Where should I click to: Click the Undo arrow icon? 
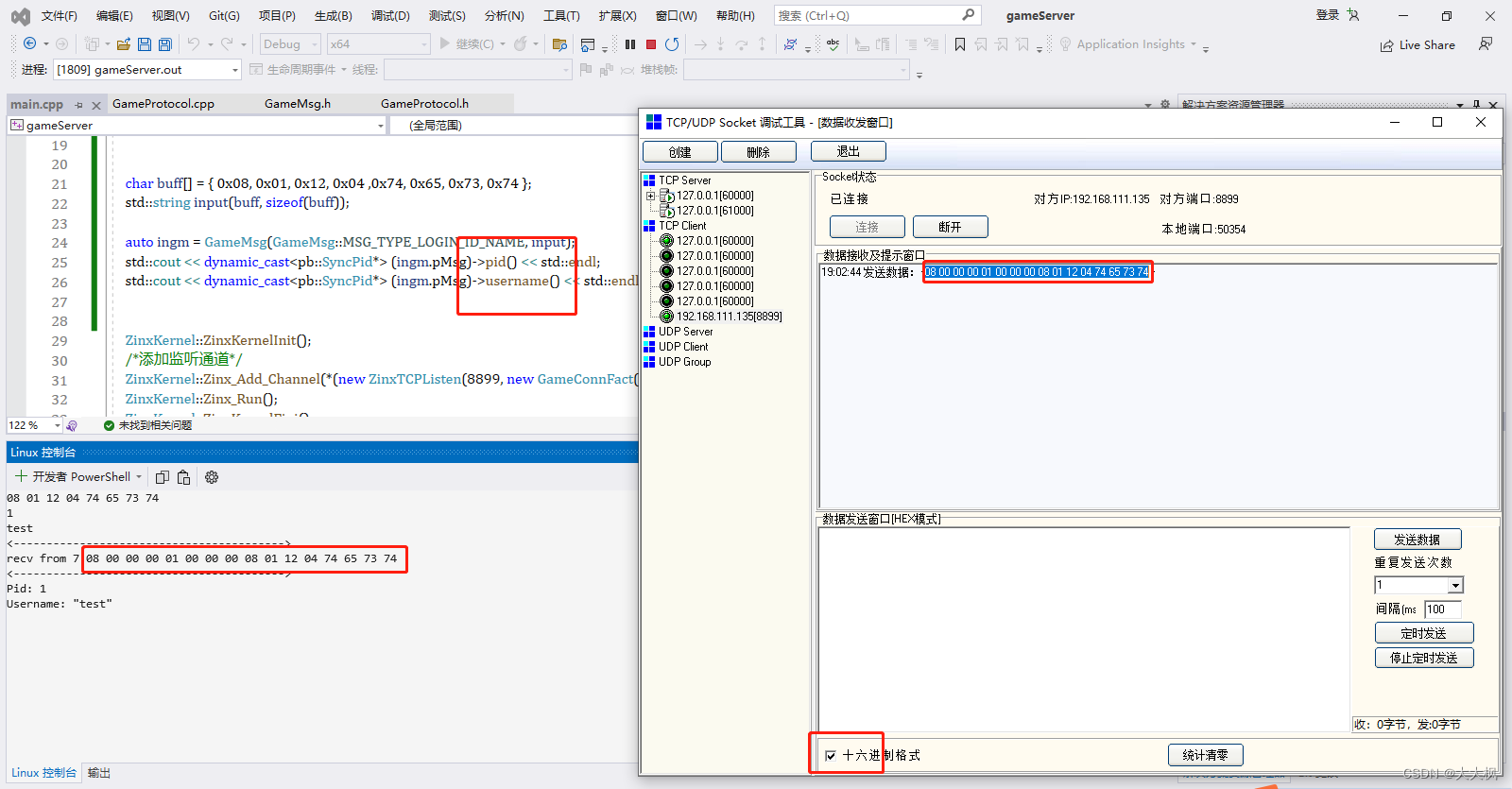(194, 43)
